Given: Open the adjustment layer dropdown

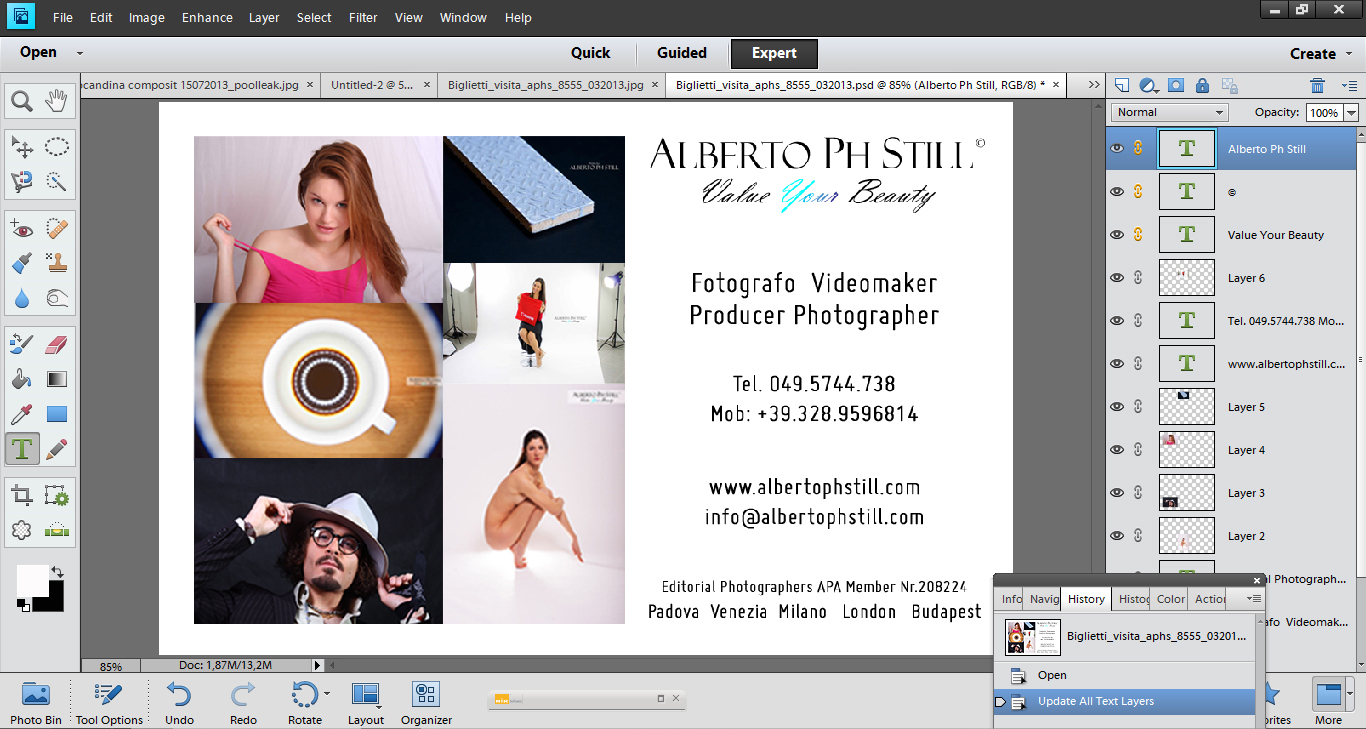Looking at the screenshot, I should pyautogui.click(x=1149, y=86).
